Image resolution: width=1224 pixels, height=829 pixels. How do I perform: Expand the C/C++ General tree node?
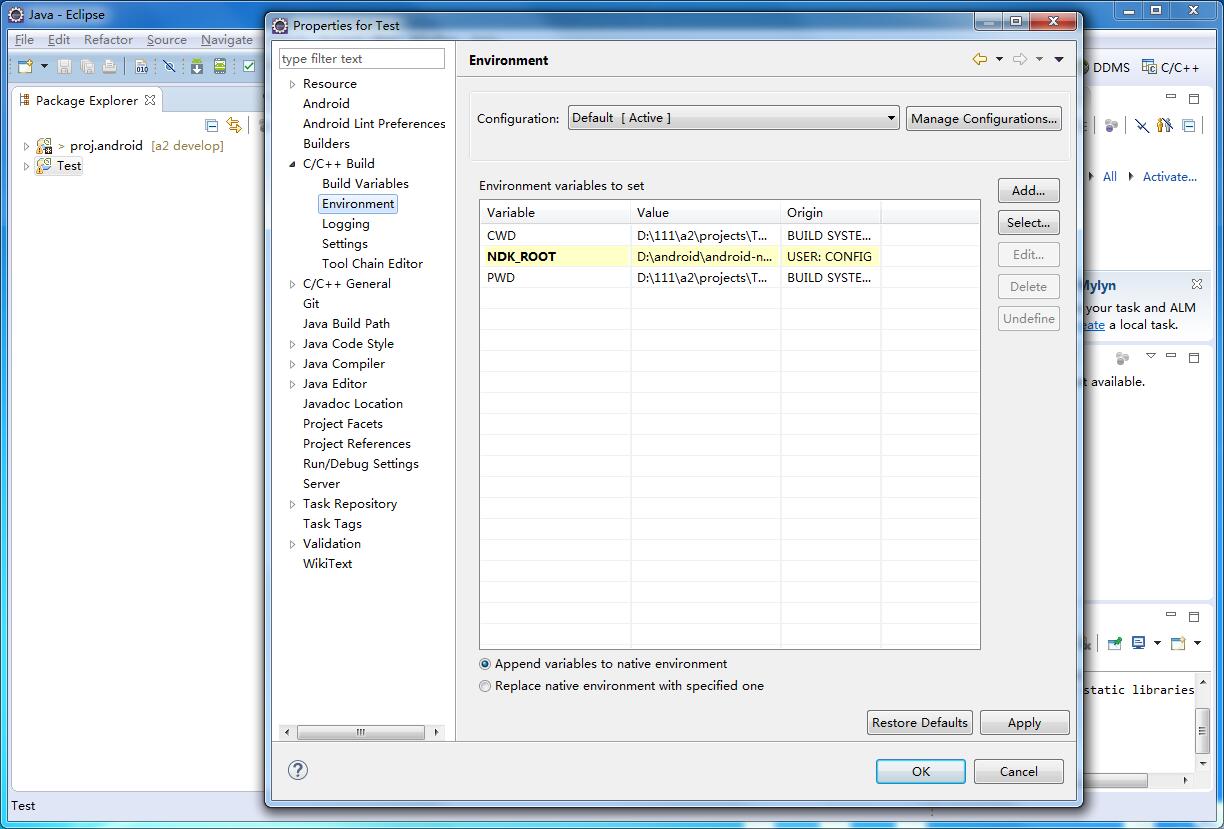pyautogui.click(x=292, y=284)
